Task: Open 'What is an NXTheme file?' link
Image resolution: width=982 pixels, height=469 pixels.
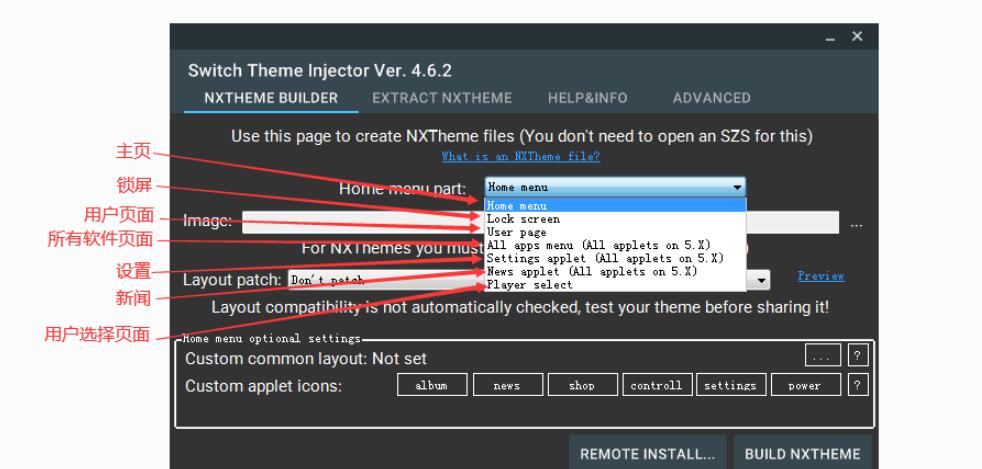Action: point(520,157)
